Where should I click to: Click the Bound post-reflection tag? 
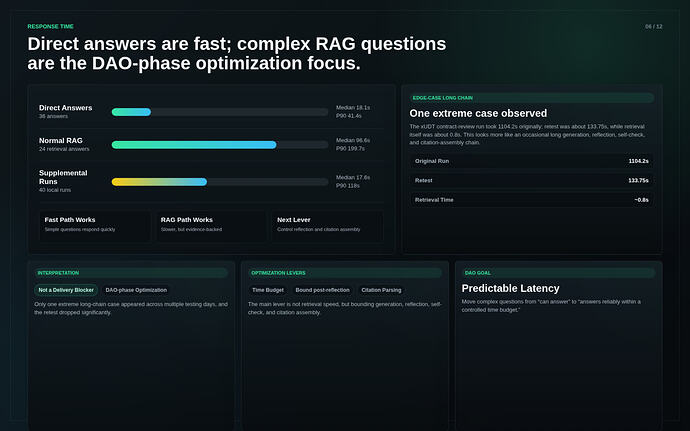[x=322, y=290]
